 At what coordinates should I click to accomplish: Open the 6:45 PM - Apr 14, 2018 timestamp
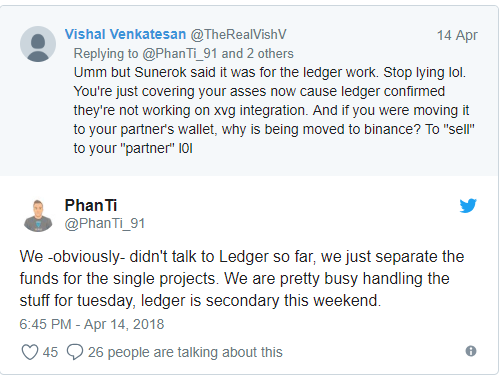[x=92, y=324]
